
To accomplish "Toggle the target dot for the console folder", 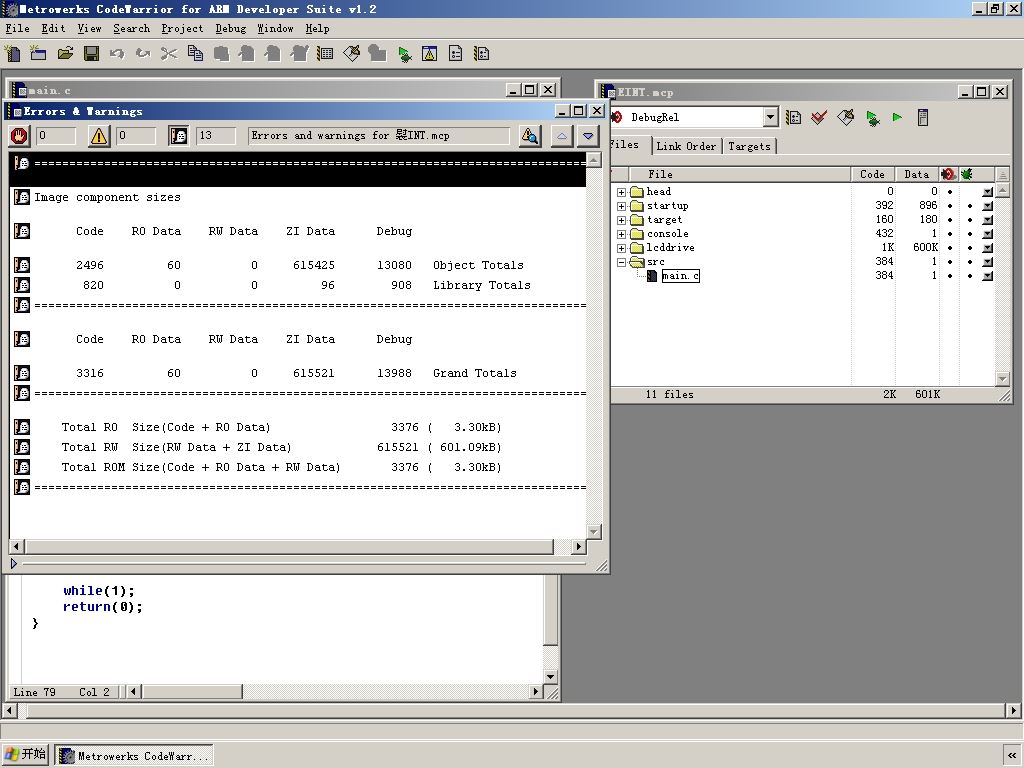I will coord(950,234).
